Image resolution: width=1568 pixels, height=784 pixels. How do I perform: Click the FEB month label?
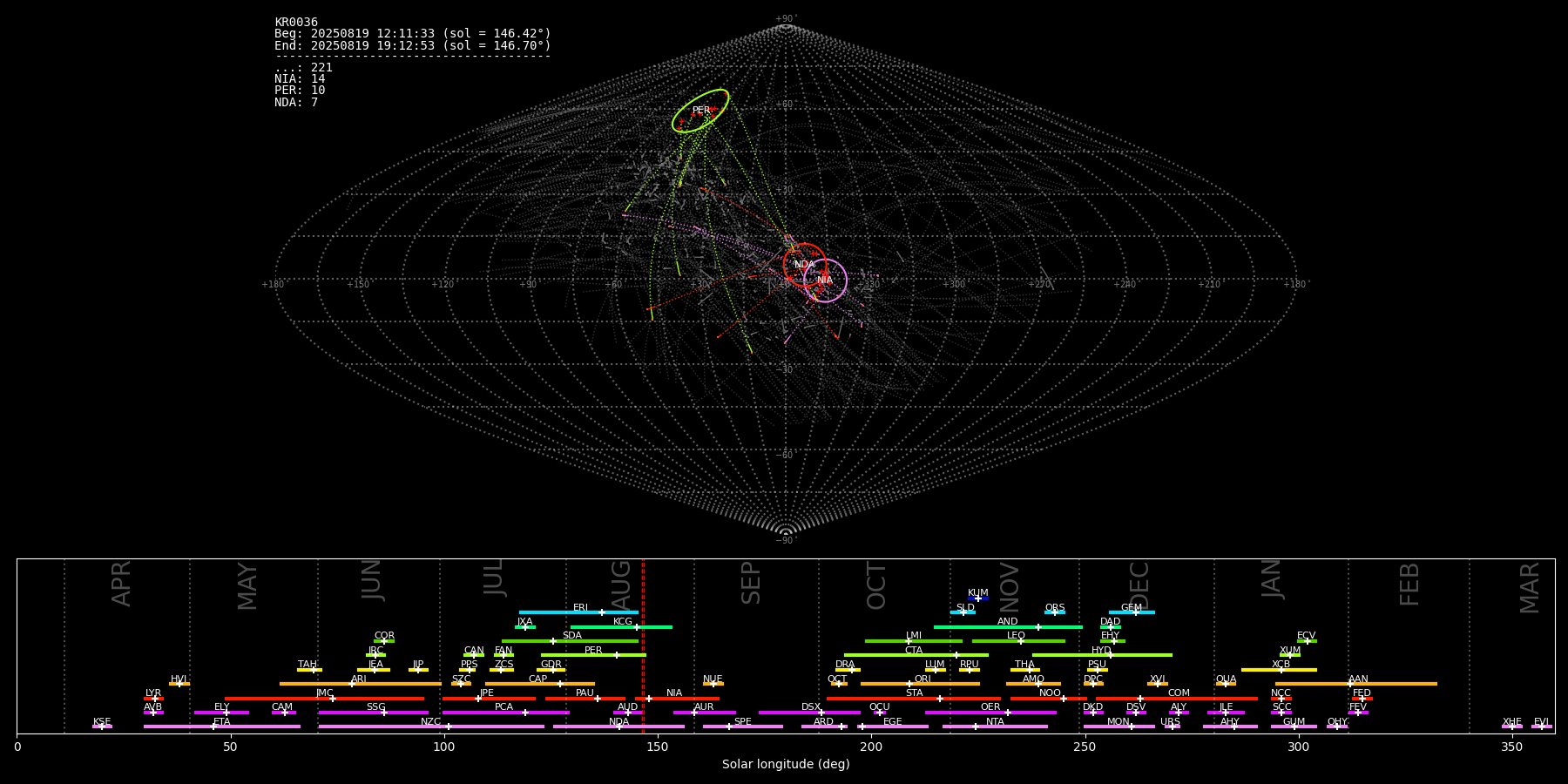pos(1409,584)
